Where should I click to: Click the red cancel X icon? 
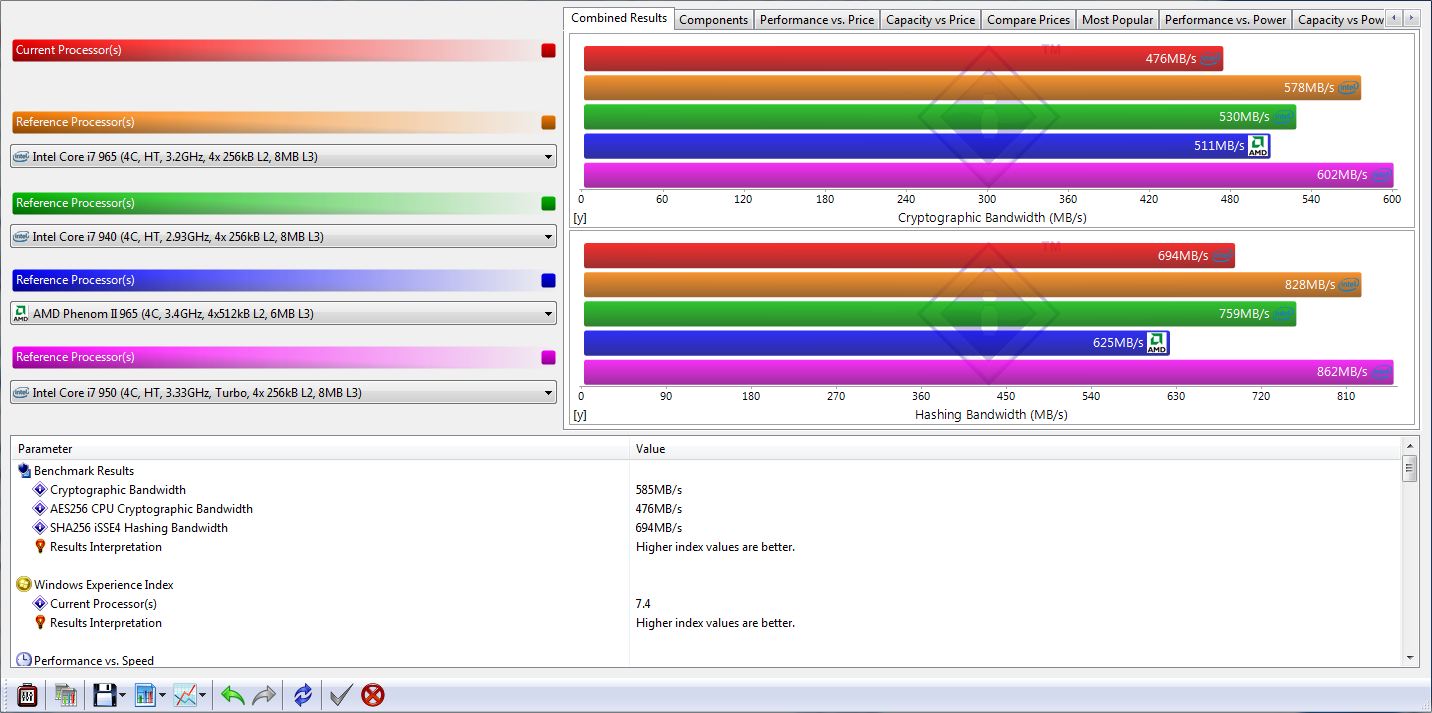click(373, 694)
